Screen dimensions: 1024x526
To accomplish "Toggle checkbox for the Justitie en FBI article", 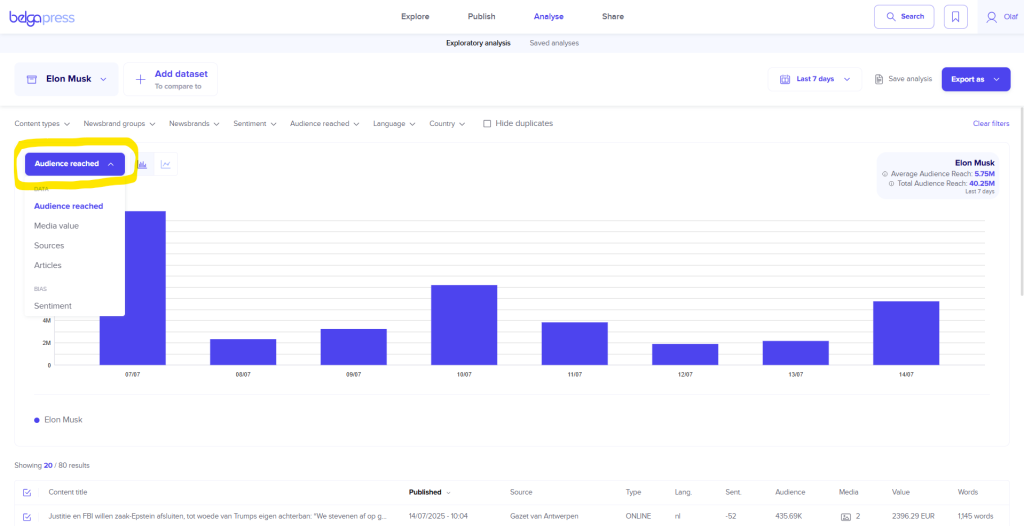I will (x=27, y=516).
